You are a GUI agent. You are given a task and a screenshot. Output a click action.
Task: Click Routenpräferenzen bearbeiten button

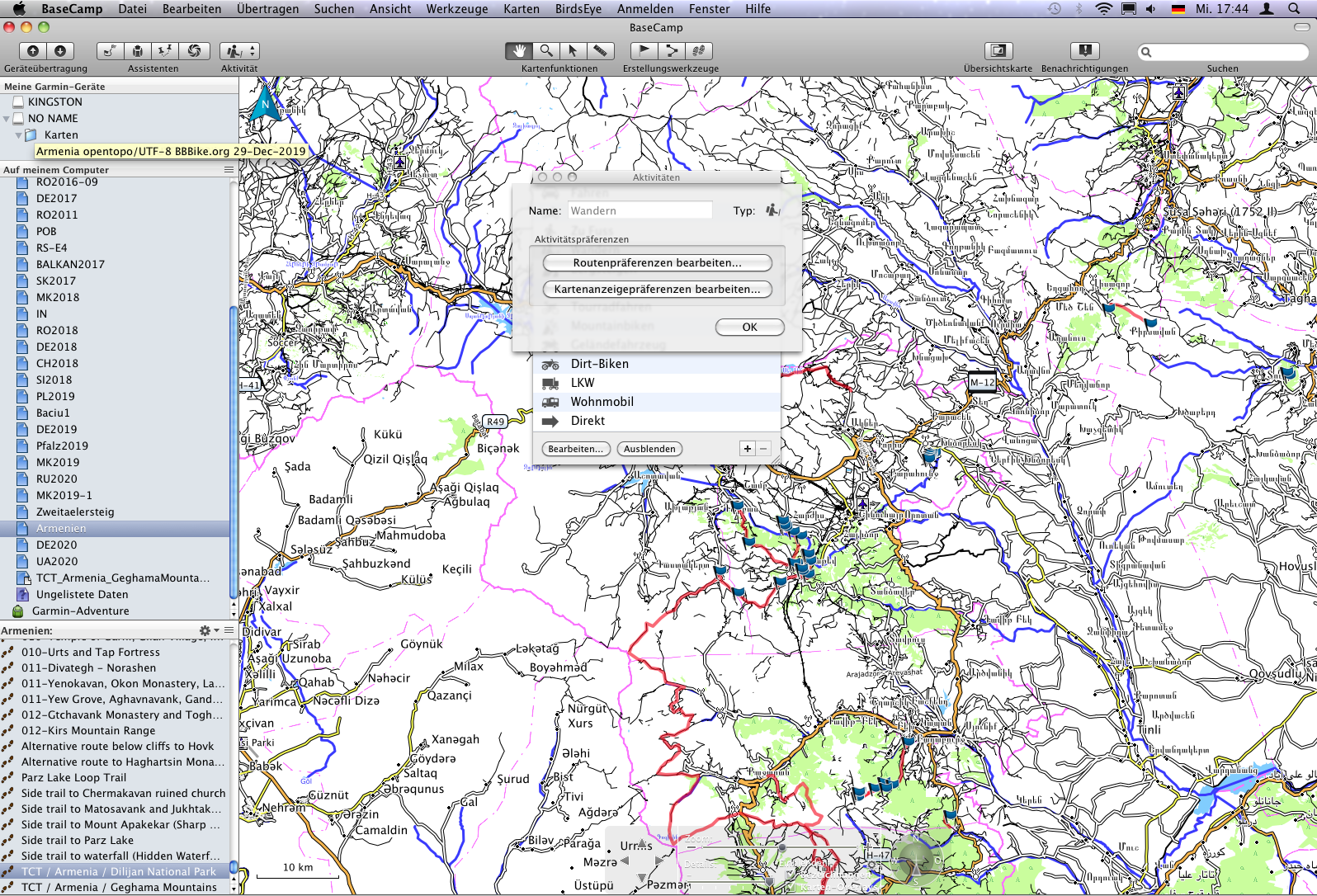coord(657,263)
